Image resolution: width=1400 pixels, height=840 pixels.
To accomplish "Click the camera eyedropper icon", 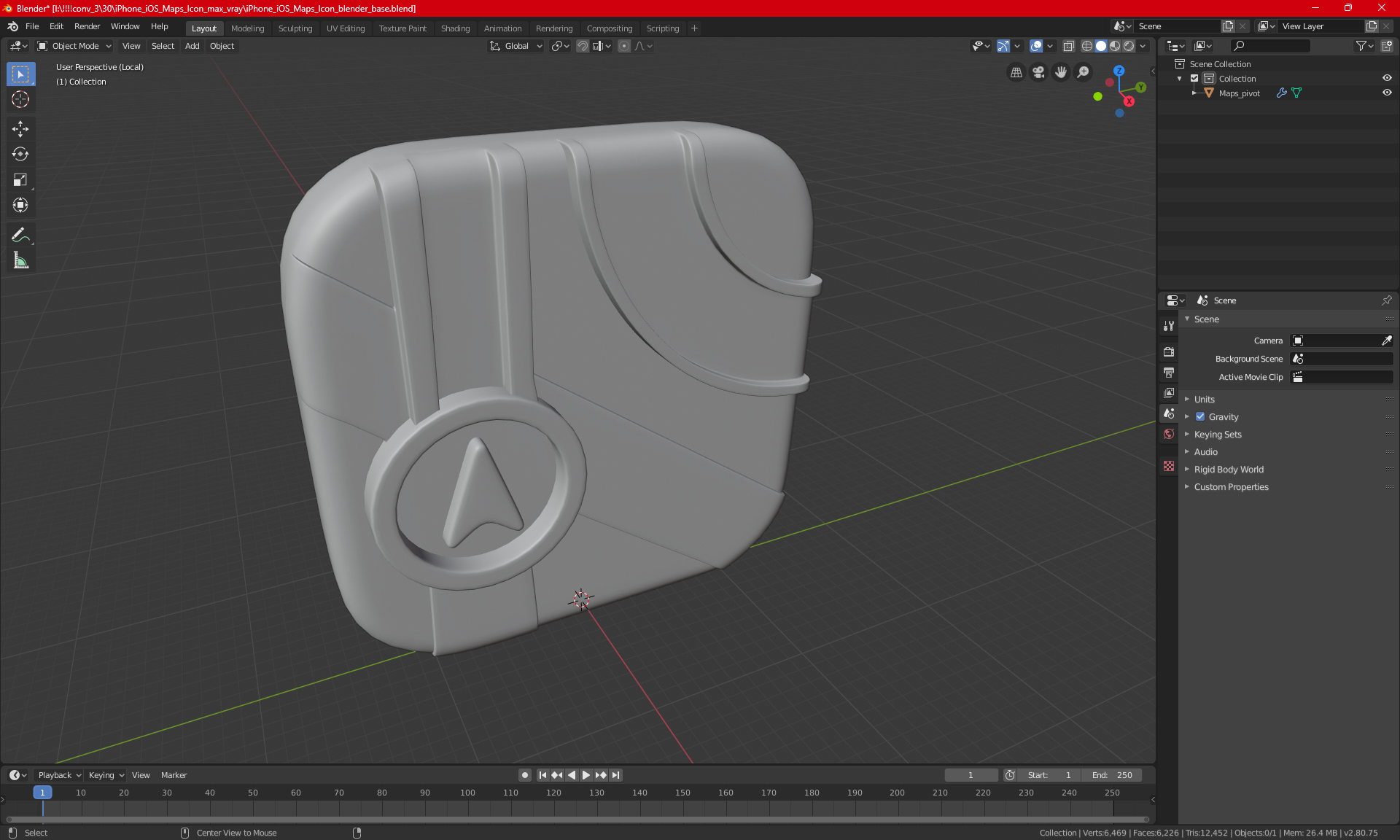I will [1386, 341].
